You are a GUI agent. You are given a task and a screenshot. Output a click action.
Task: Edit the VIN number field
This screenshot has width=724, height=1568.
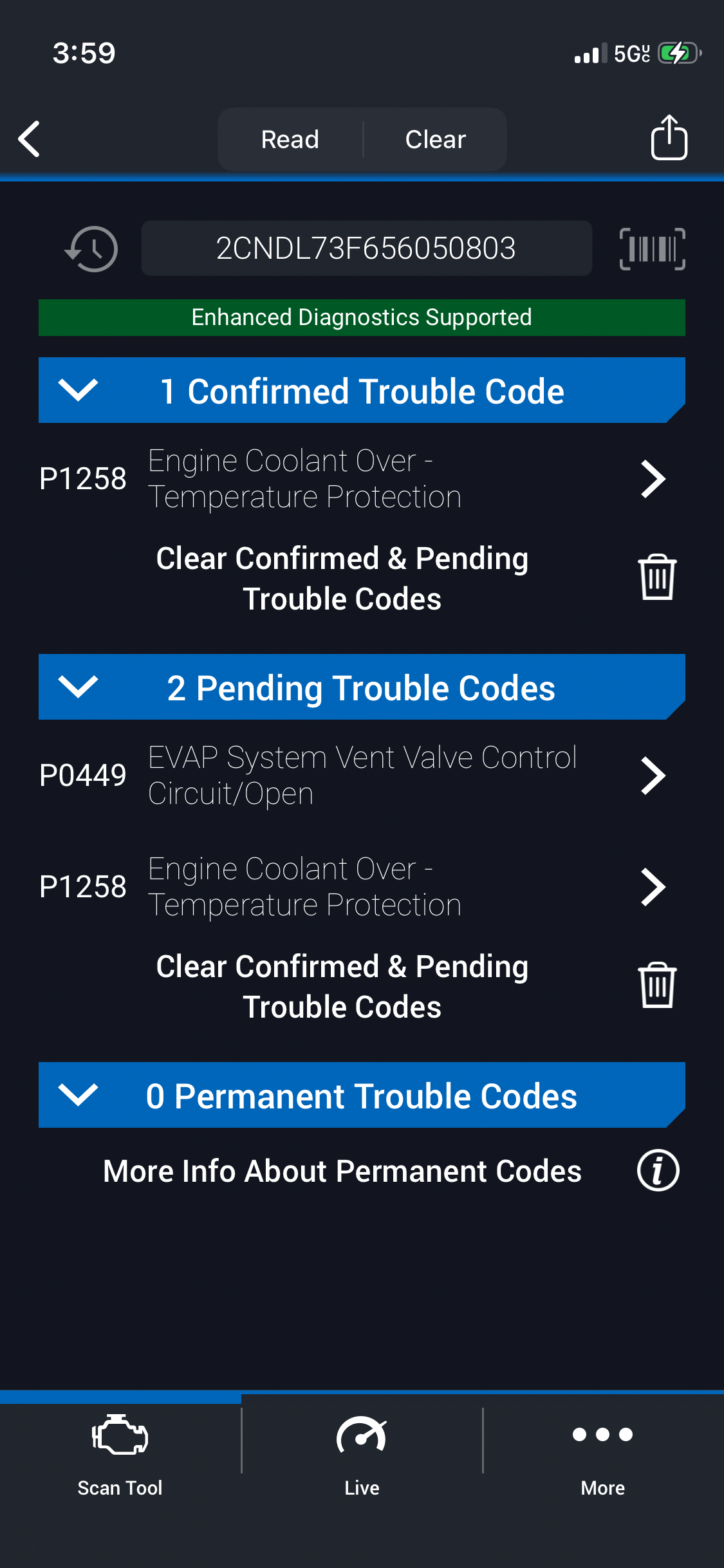click(366, 248)
